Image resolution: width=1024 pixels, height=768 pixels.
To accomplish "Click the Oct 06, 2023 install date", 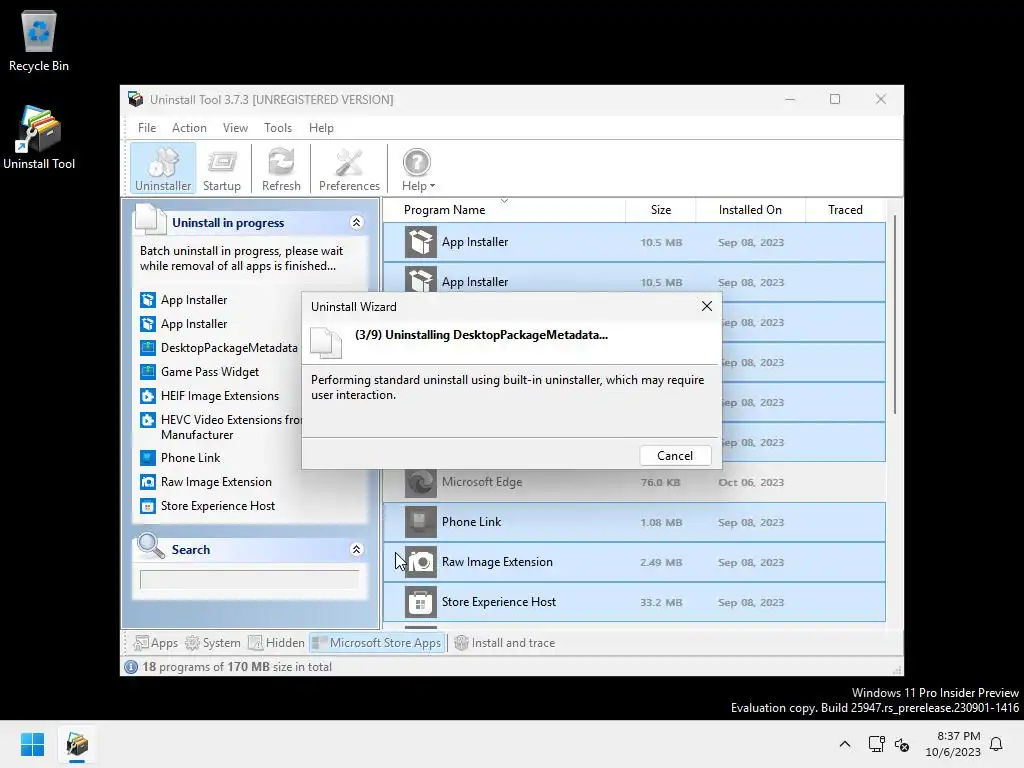I will coord(751,483).
